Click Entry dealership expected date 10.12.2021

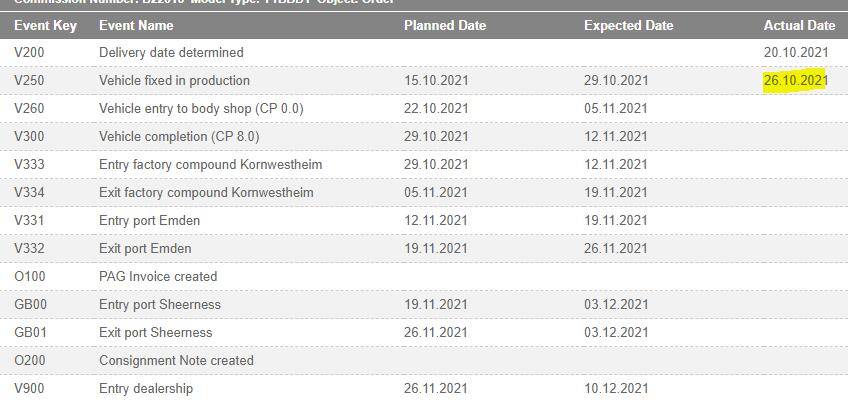[x=616, y=388]
